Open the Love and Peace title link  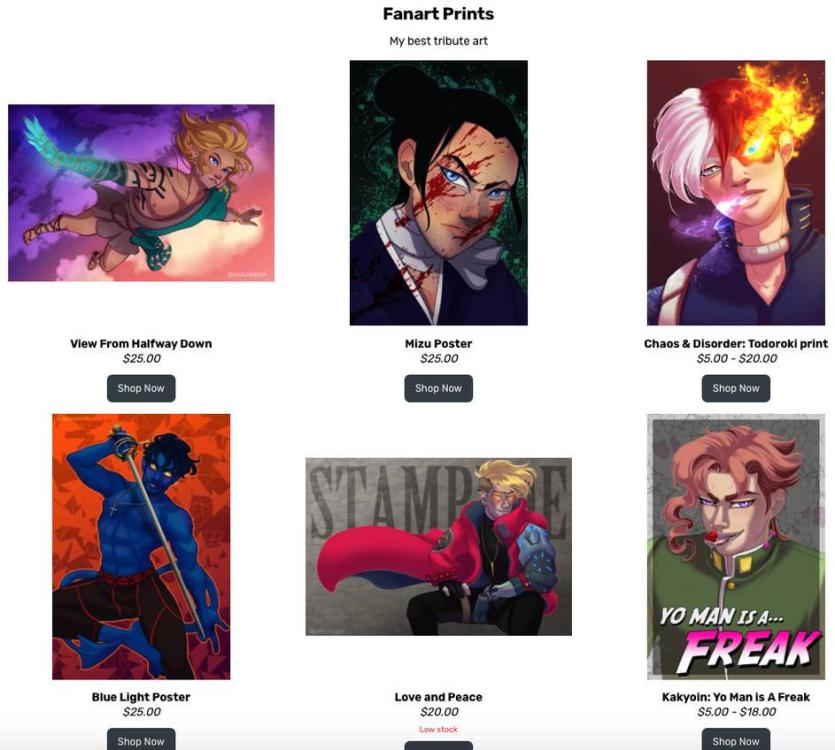coord(438,697)
